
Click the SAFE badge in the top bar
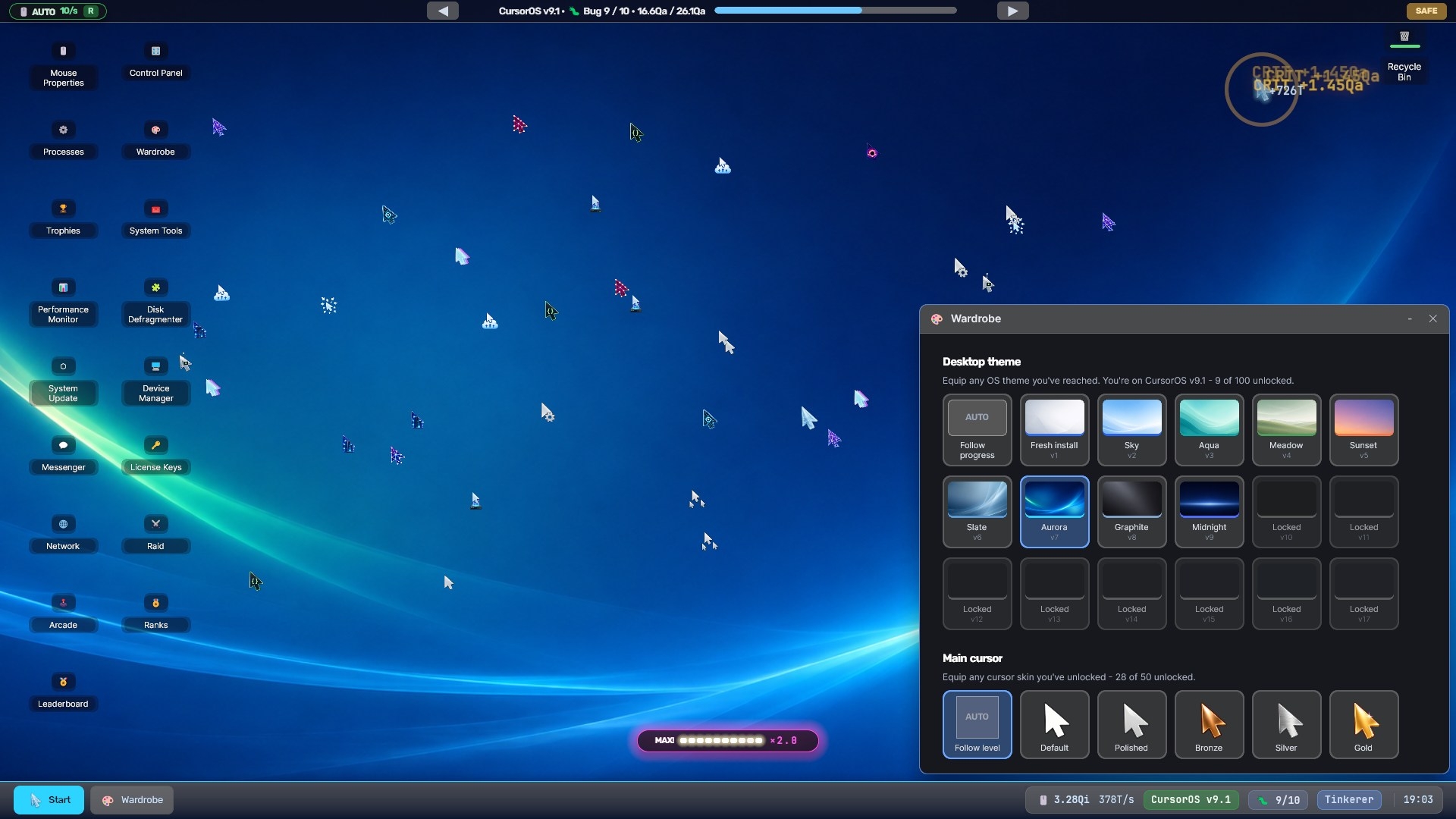(x=1426, y=11)
